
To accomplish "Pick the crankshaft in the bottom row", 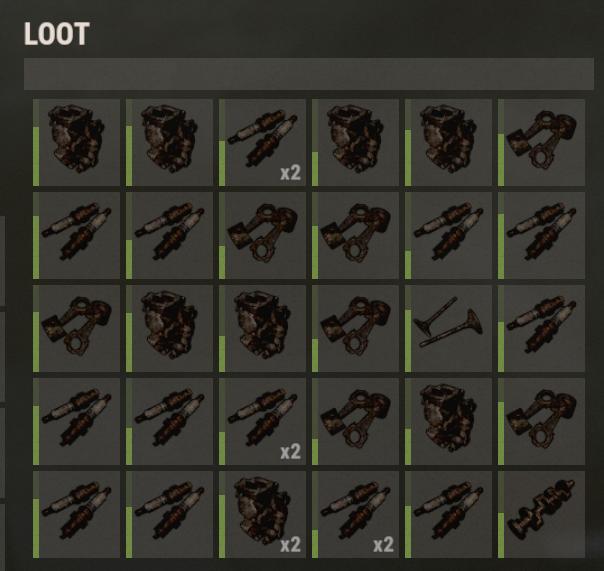I will 541,514.
